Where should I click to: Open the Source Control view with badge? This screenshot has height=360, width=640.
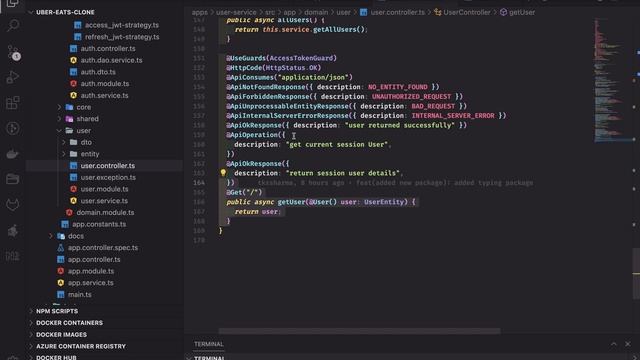(x=13, y=53)
